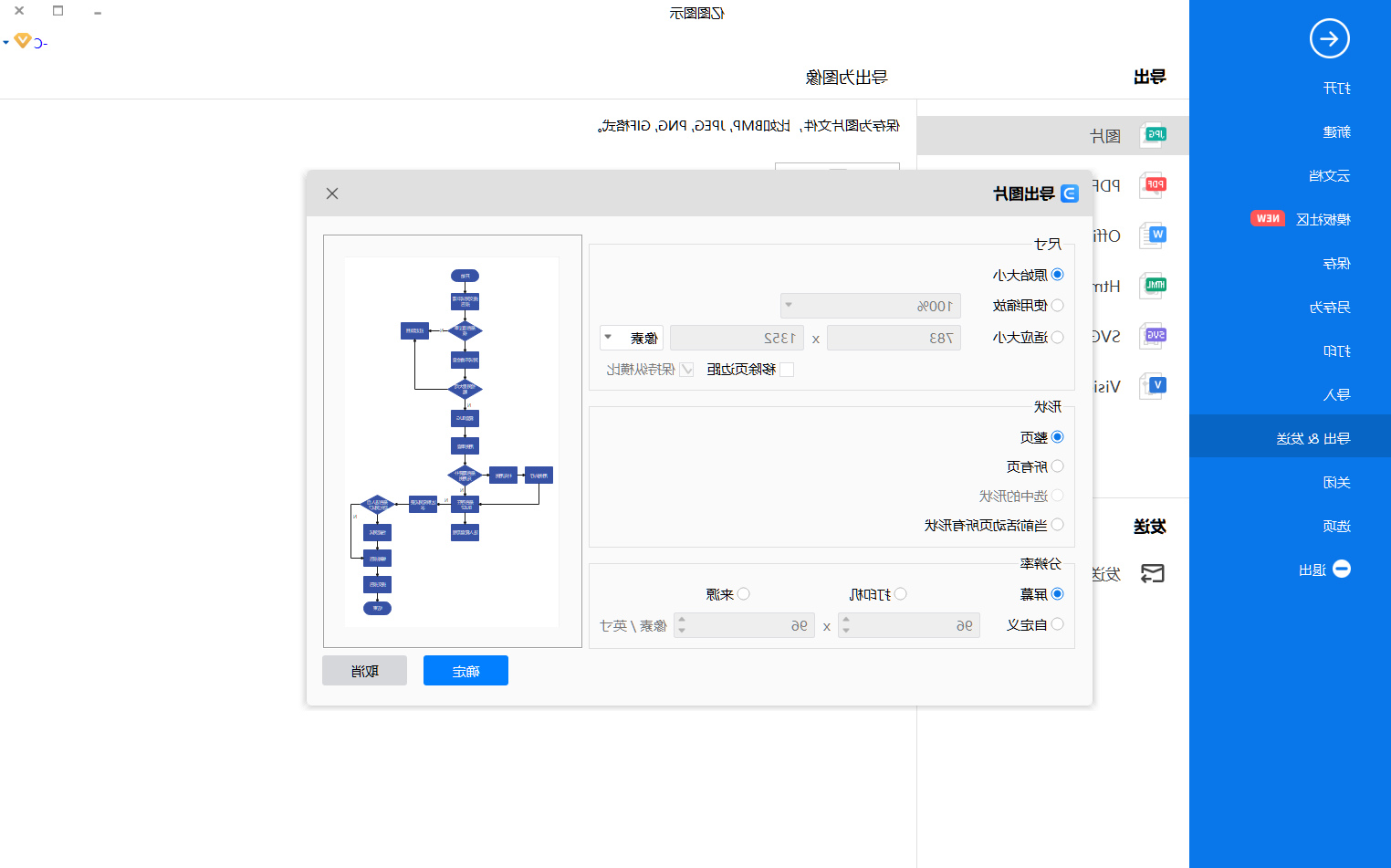Open the 打印 menu item

(1336, 350)
